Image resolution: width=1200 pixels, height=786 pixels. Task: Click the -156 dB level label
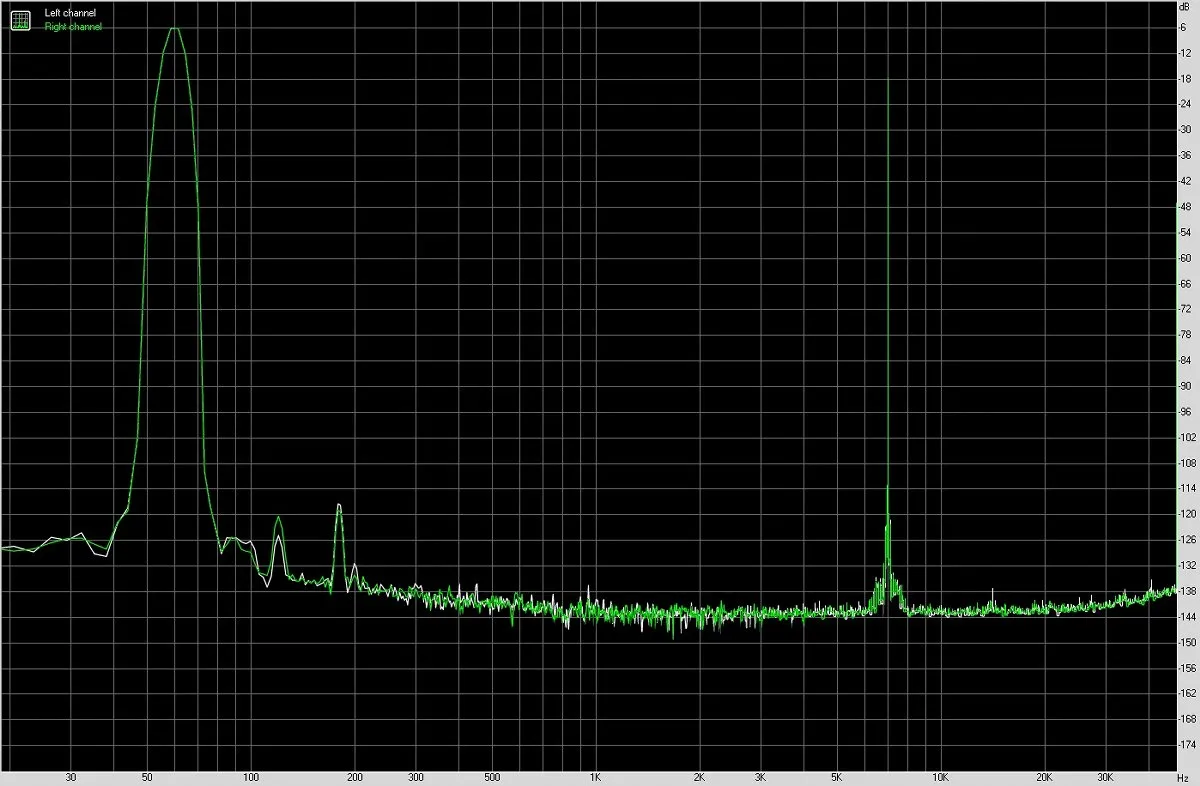(x=1185, y=667)
